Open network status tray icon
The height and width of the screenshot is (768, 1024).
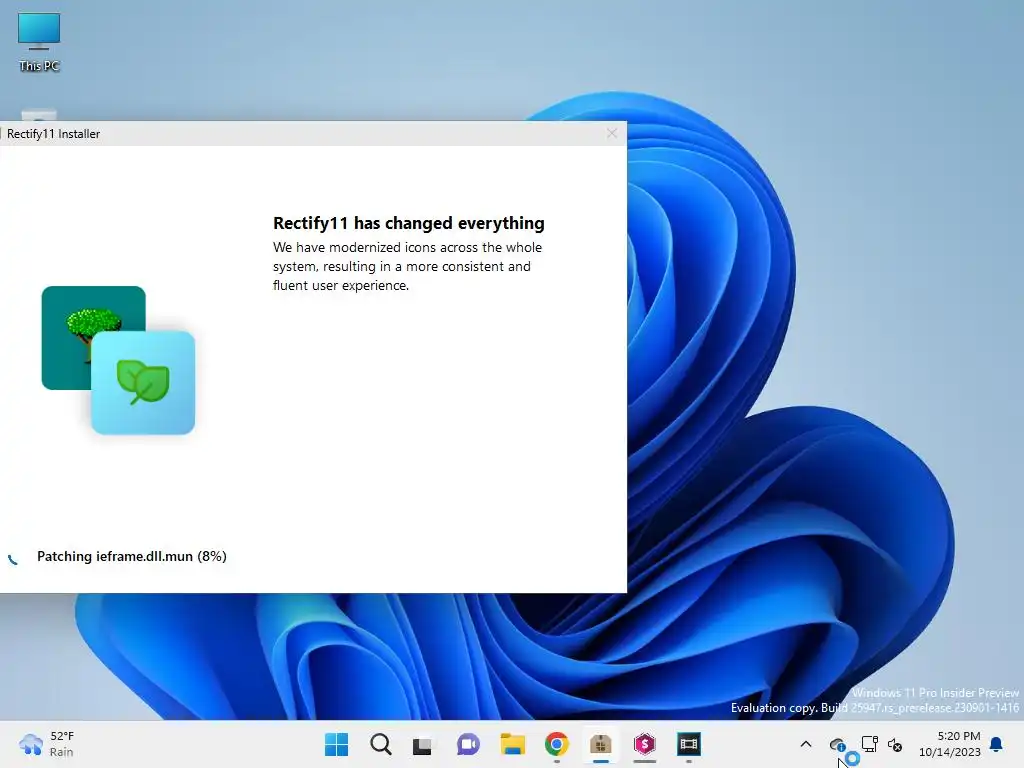click(x=869, y=744)
